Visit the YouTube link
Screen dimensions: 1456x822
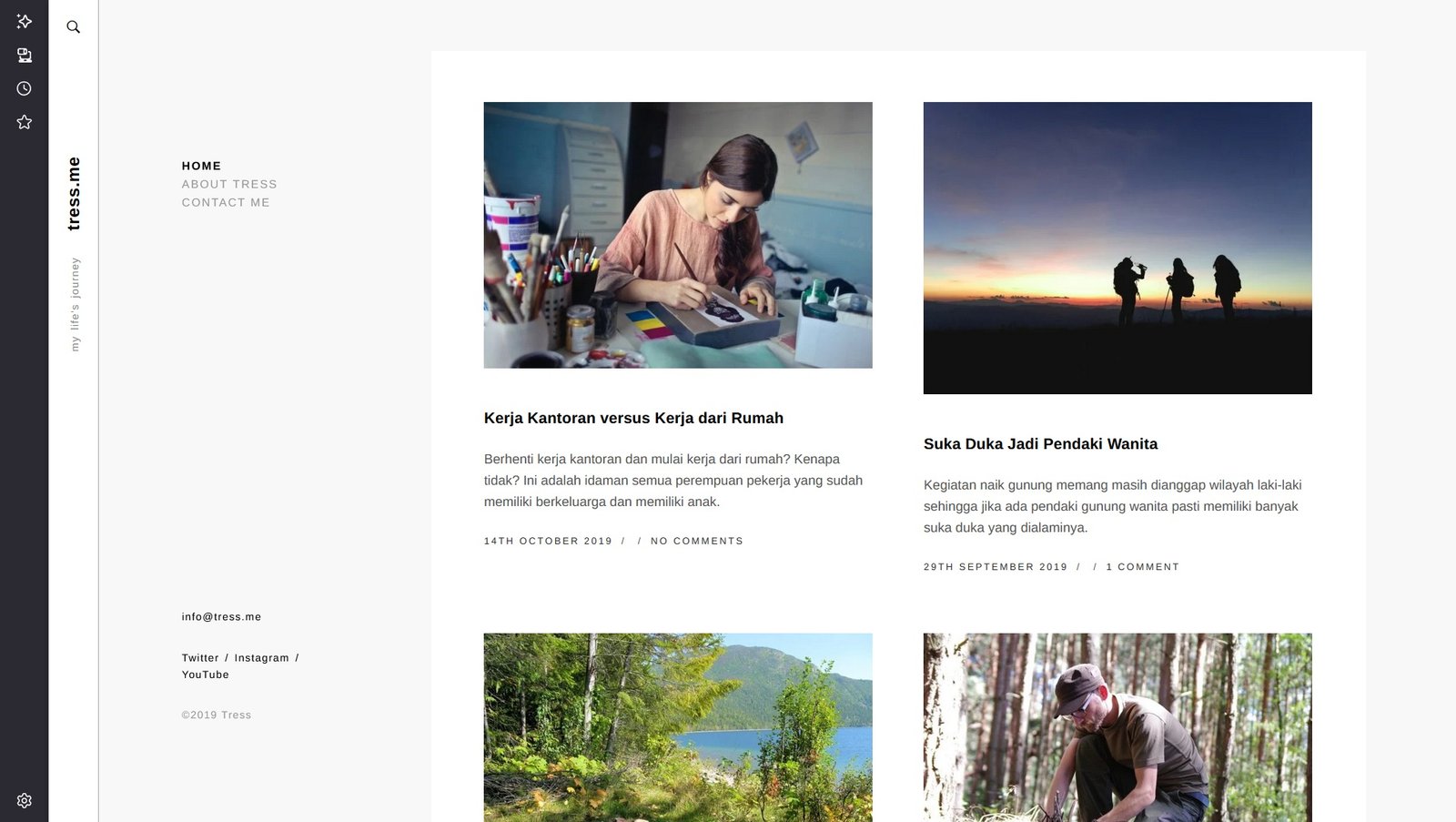pyautogui.click(x=206, y=675)
